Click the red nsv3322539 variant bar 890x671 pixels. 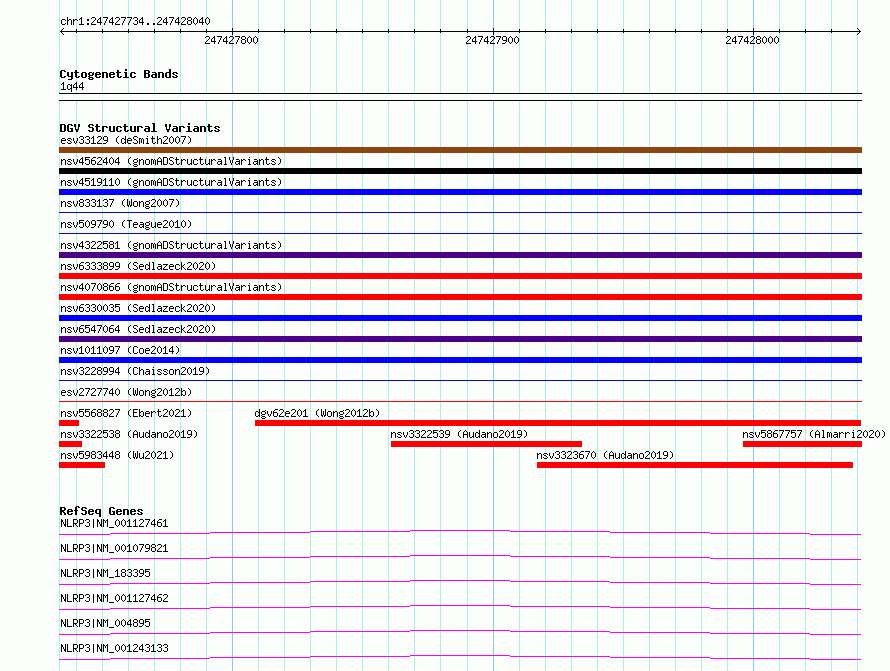(x=486, y=444)
